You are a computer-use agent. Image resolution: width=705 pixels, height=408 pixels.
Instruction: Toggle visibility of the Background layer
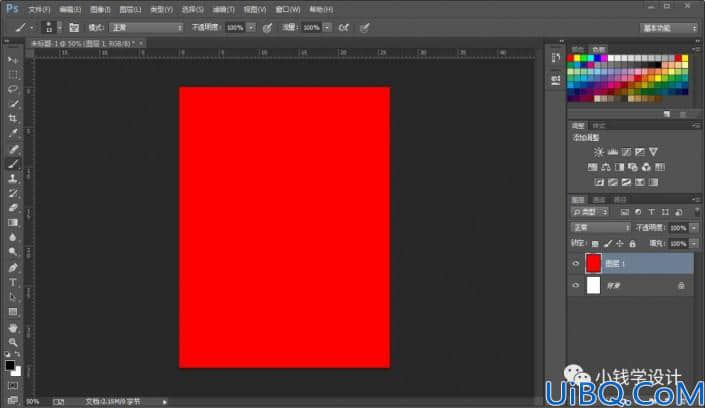point(576,285)
